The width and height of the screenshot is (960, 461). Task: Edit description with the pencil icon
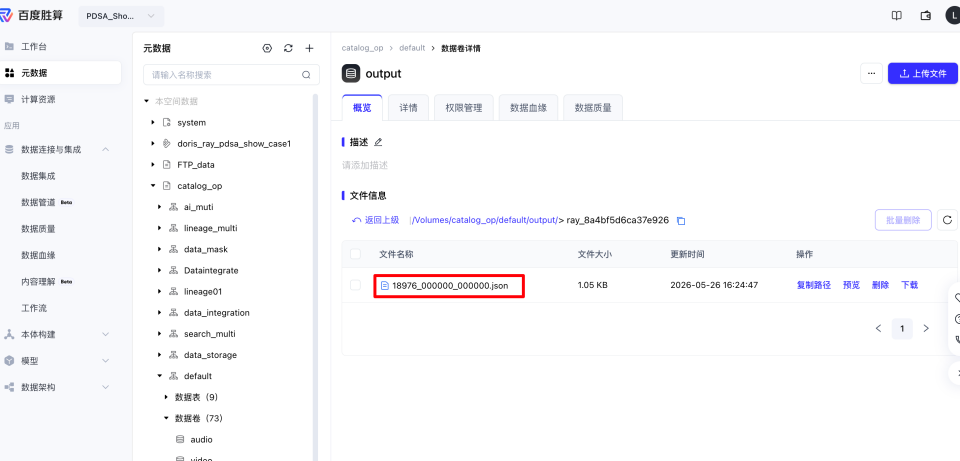(378, 142)
